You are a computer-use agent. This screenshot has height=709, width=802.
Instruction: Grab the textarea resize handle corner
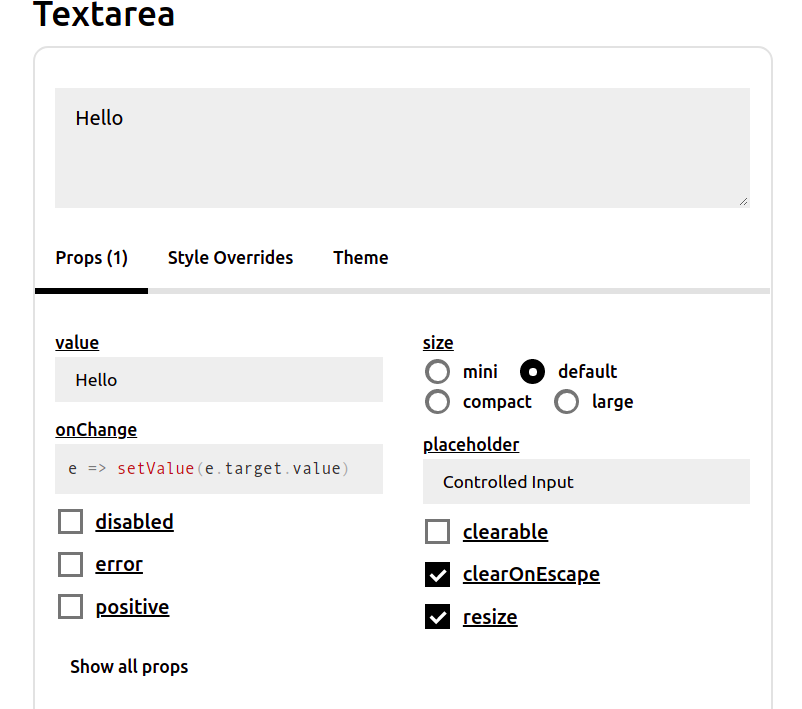pyautogui.click(x=744, y=202)
